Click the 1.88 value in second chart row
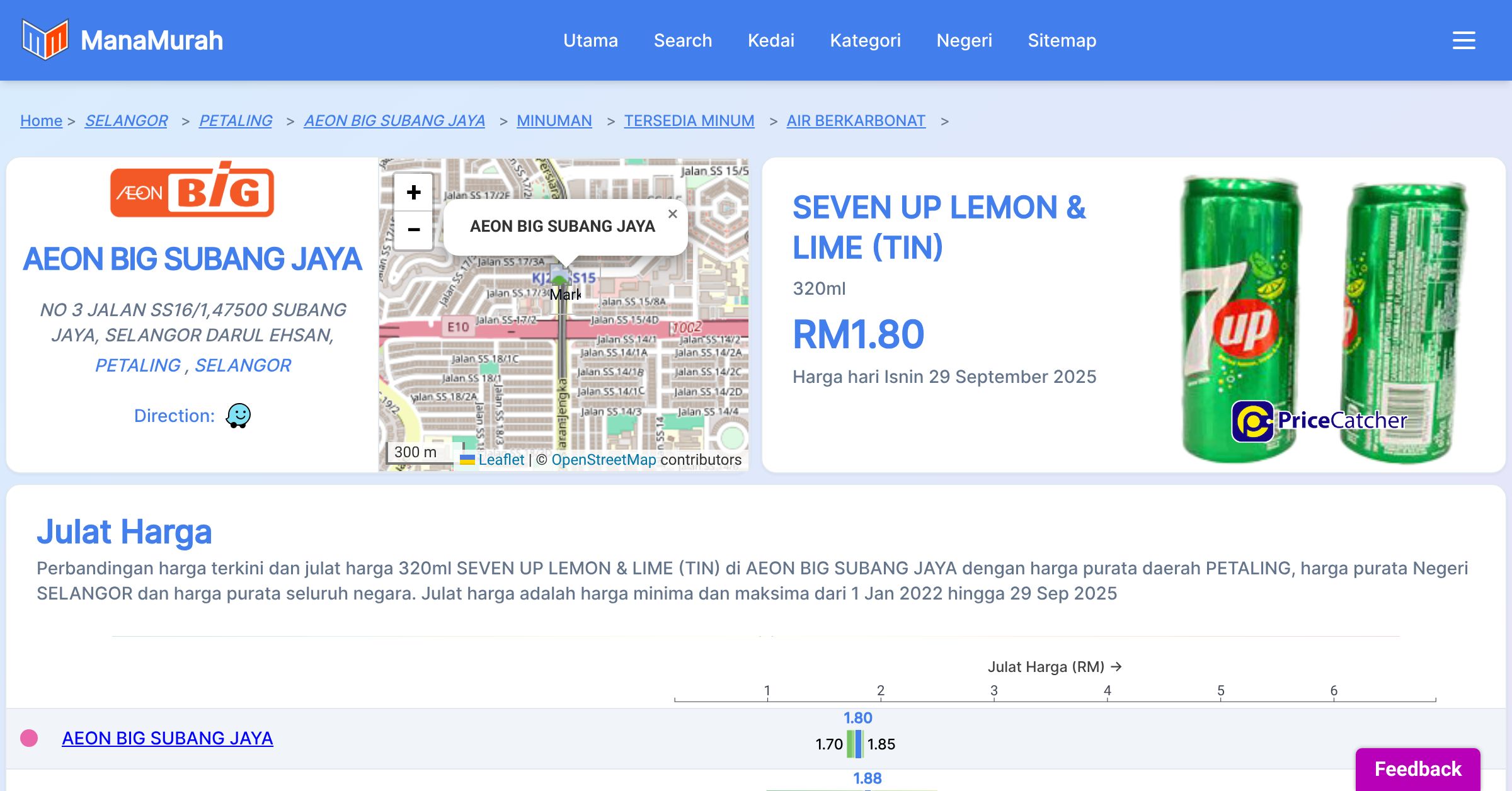This screenshot has height=791, width=1512. click(868, 778)
